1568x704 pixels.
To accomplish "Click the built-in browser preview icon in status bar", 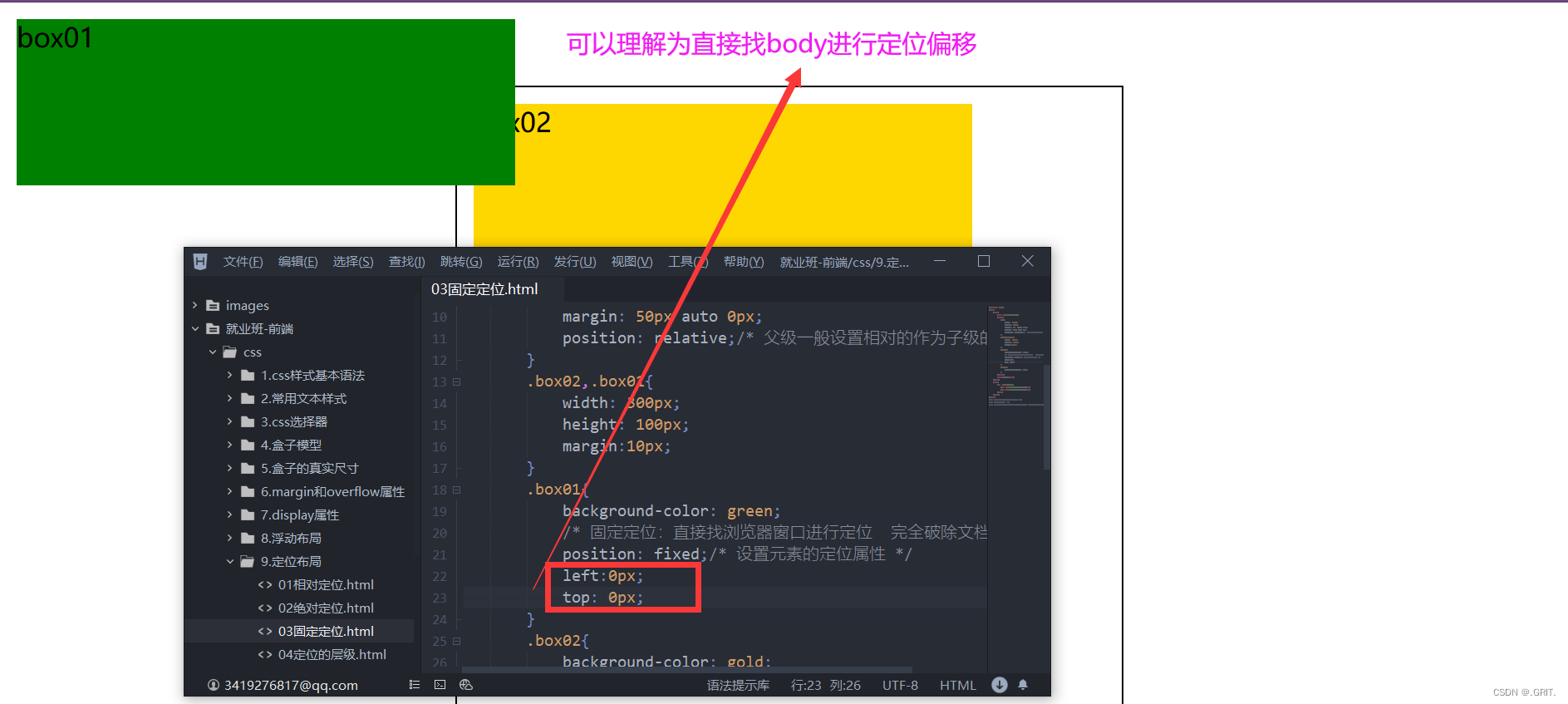I will pos(466,685).
